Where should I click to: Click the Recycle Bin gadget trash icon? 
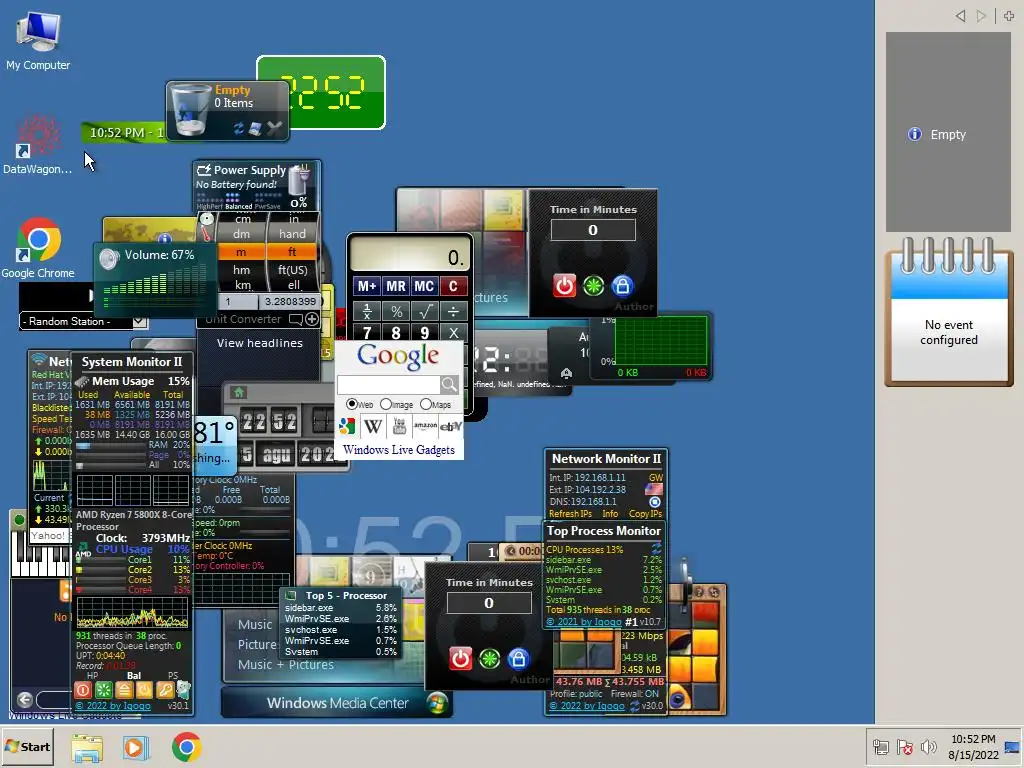coord(189,111)
